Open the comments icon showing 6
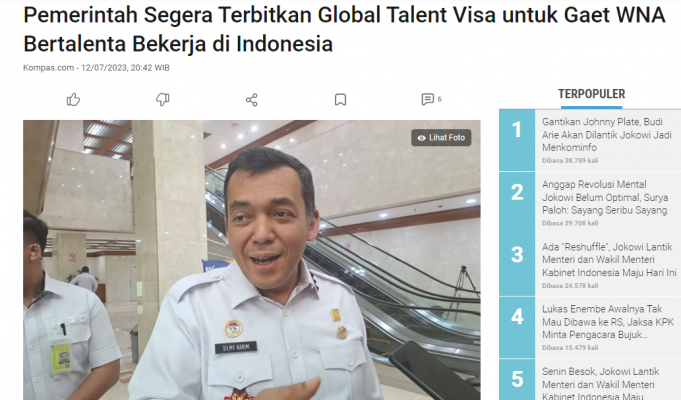This screenshot has width=681, height=400. coord(427,99)
